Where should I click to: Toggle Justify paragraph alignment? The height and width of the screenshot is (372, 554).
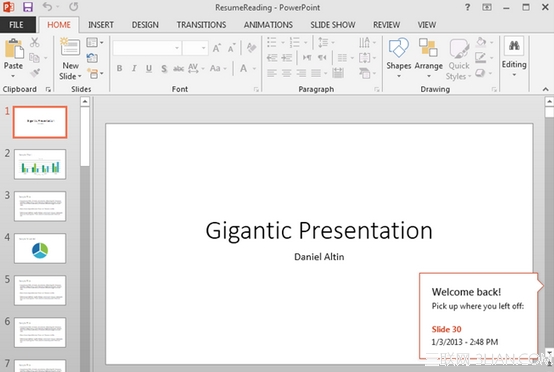(316, 73)
